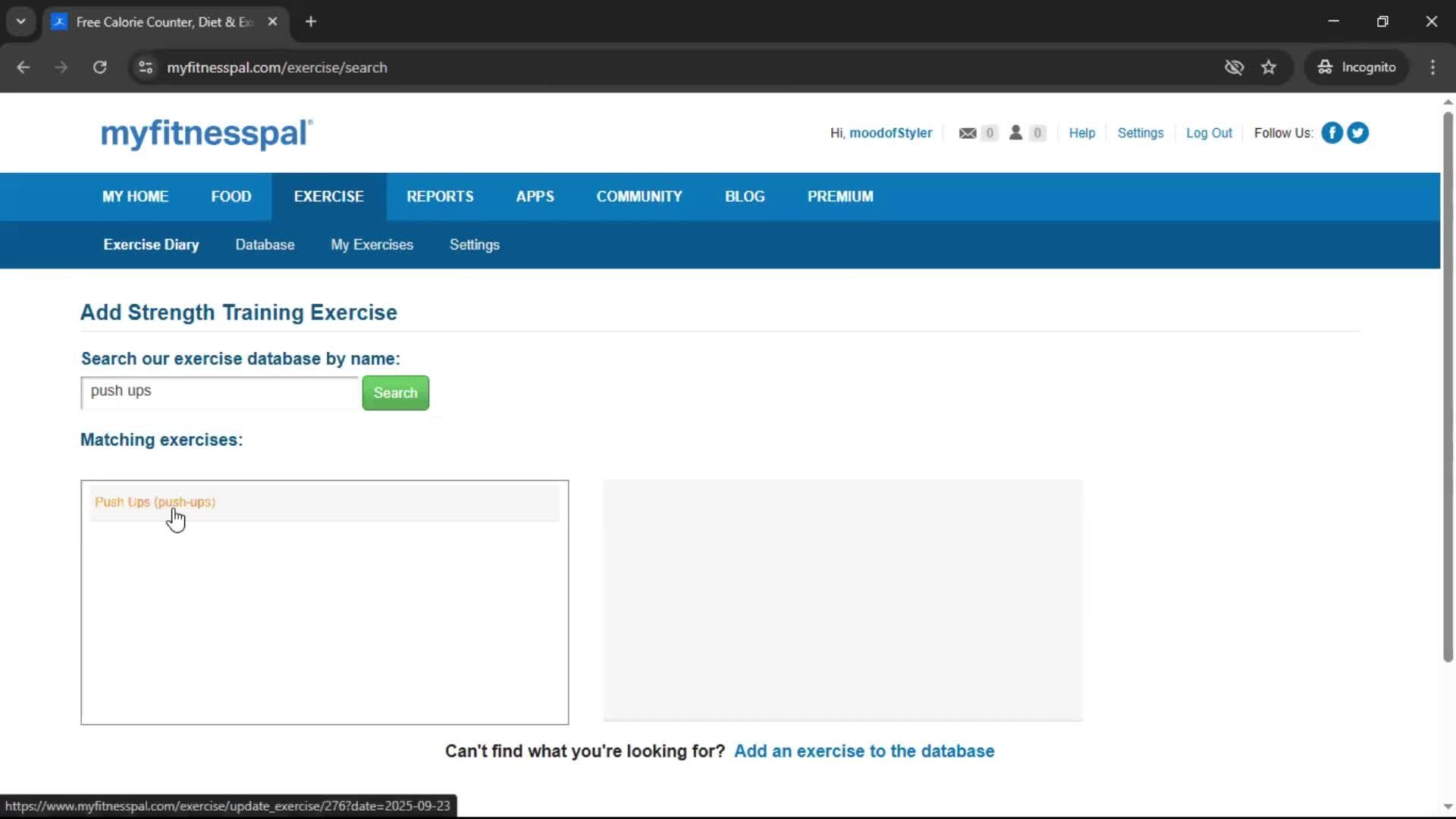Image resolution: width=1456 pixels, height=819 pixels.
Task: Expand the tab search dropdown arrow
Action: pos(21,22)
